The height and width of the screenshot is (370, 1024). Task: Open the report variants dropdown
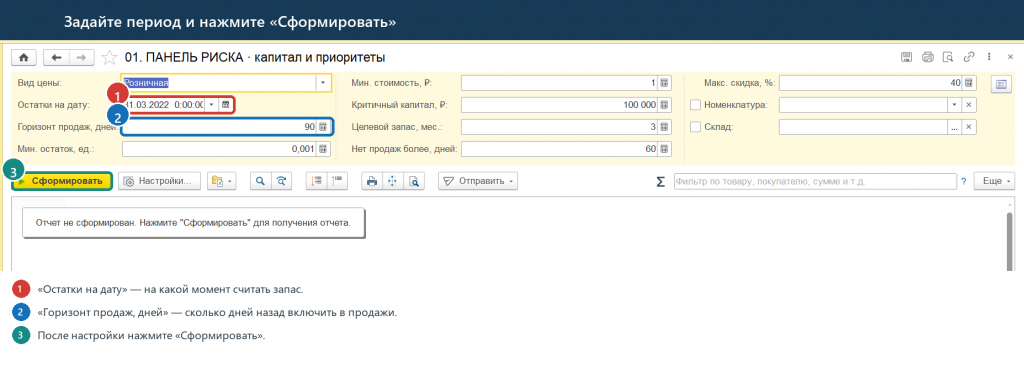(222, 181)
